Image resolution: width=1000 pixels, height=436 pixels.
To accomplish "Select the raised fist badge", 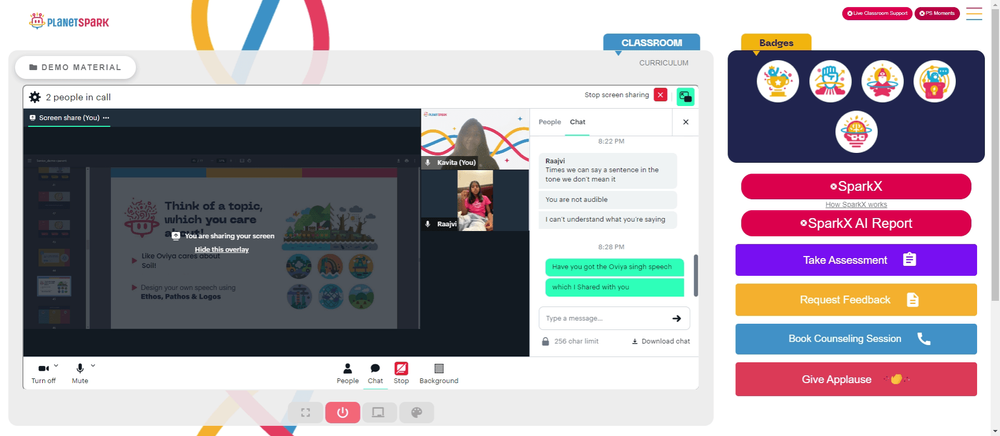I will pyautogui.click(x=830, y=81).
